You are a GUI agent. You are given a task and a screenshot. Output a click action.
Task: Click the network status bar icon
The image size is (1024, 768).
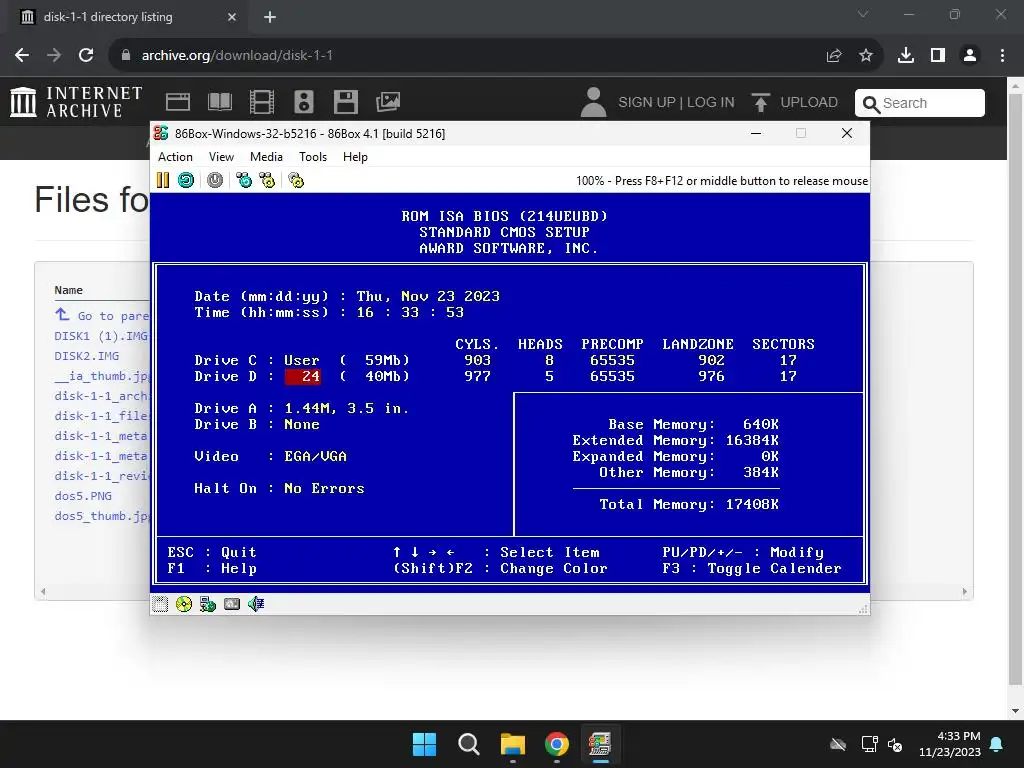[x=208, y=604]
